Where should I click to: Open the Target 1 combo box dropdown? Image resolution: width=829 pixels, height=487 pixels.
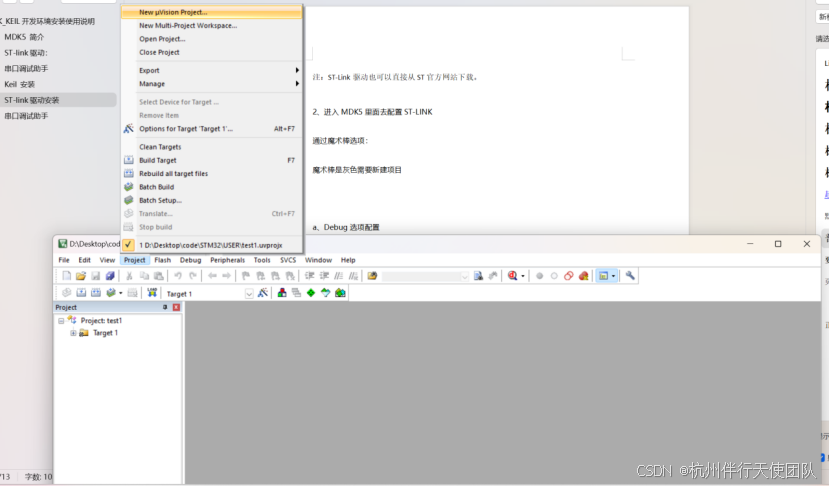249,294
